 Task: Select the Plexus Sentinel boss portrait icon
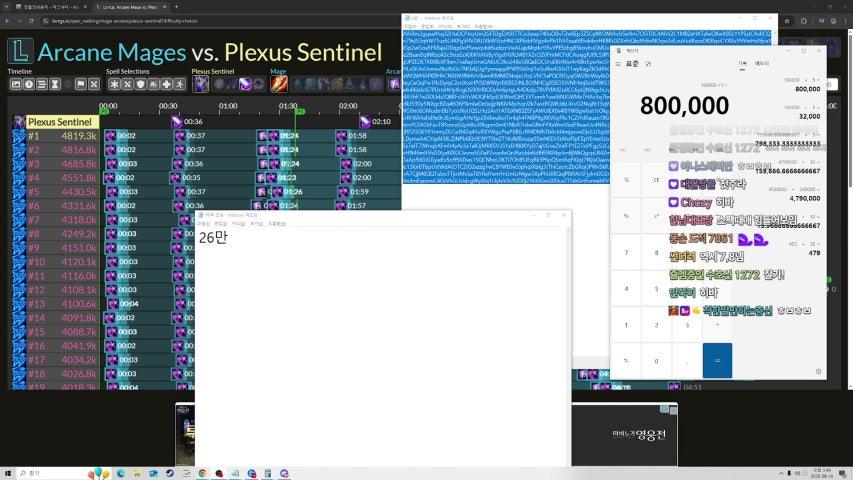[x=200, y=84]
